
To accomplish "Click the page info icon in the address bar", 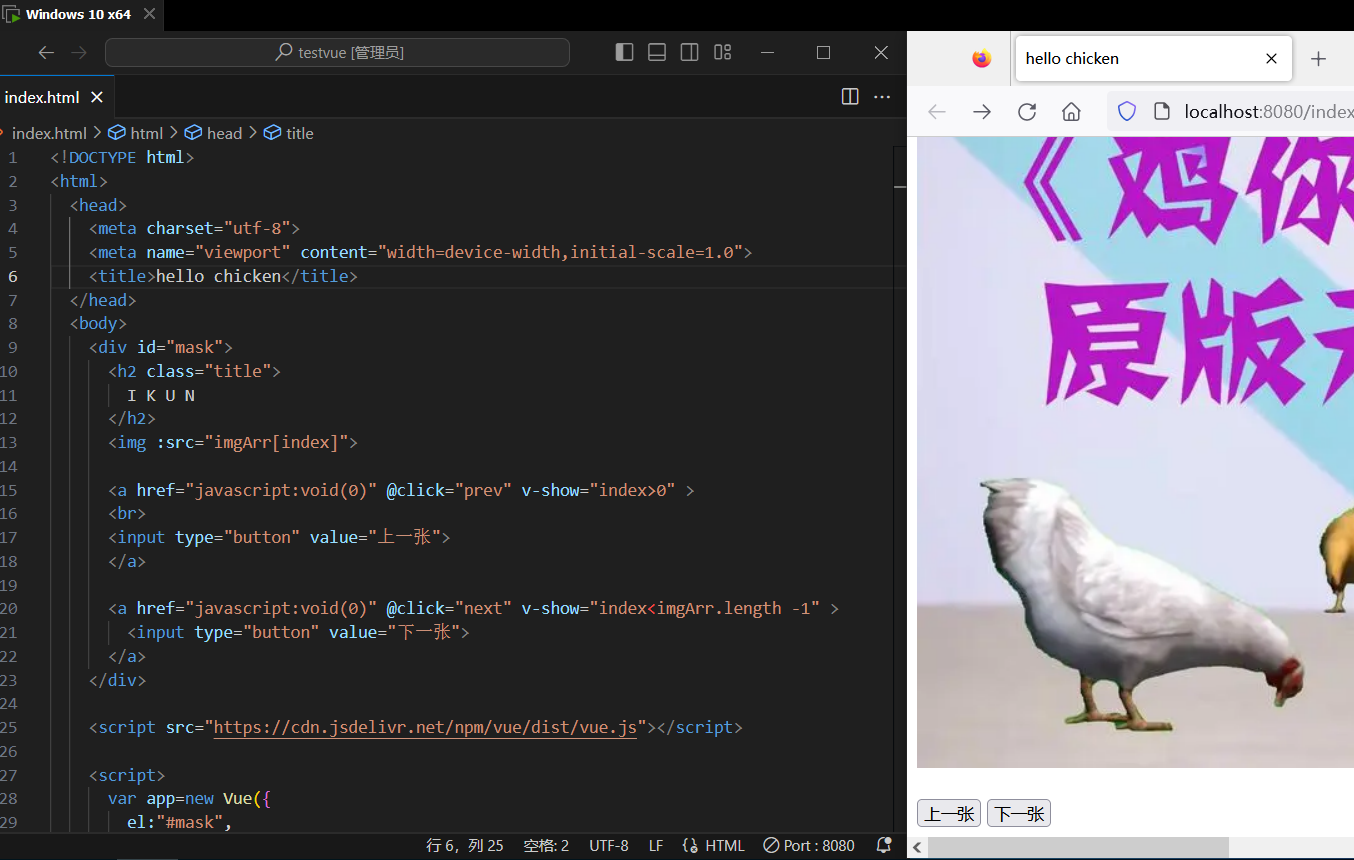I will click(1162, 111).
